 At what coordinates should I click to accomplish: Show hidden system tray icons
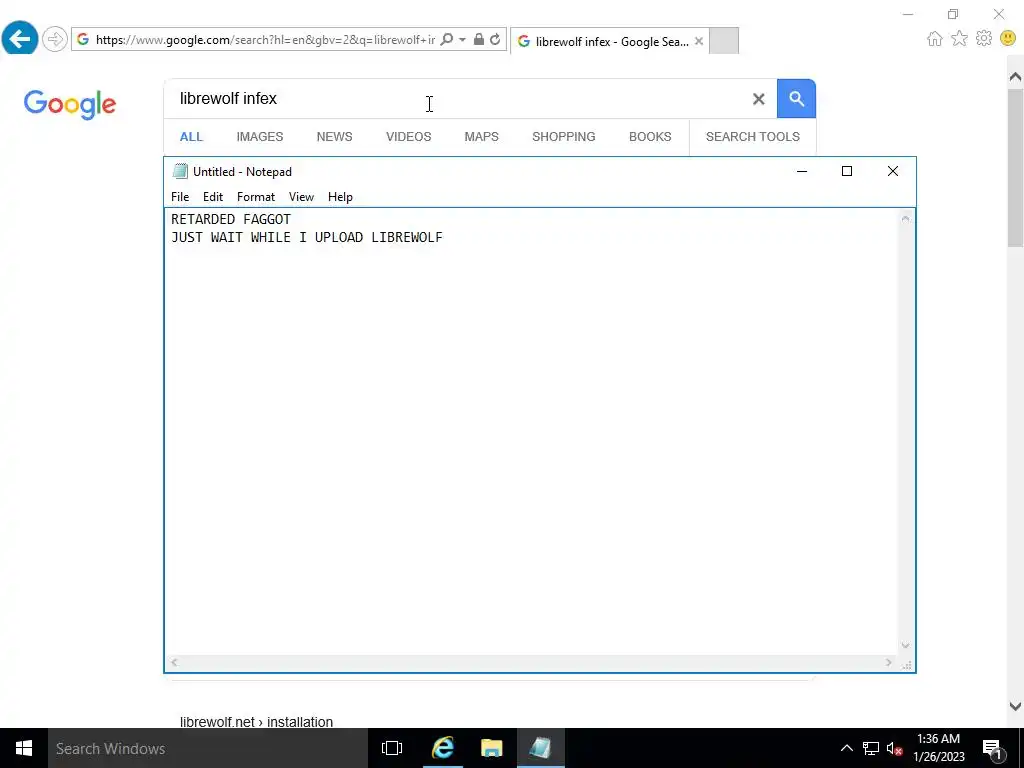[x=846, y=748]
